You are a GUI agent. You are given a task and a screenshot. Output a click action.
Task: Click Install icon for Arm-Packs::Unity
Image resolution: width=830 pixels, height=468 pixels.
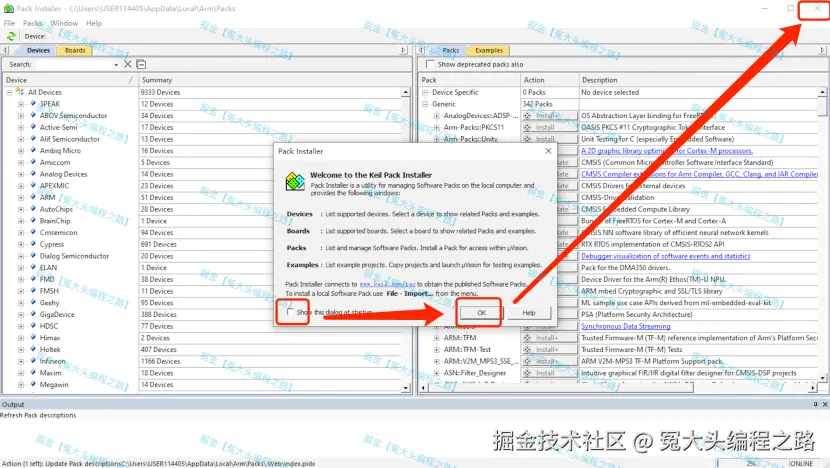pos(527,139)
